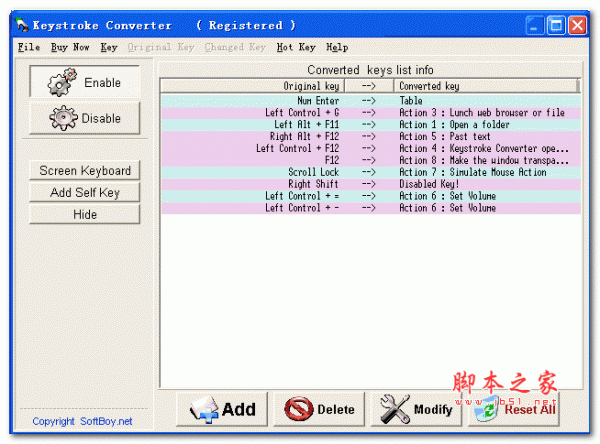Click 'Action 4 : Keystroke Converter ope...' cell

(x=484, y=148)
